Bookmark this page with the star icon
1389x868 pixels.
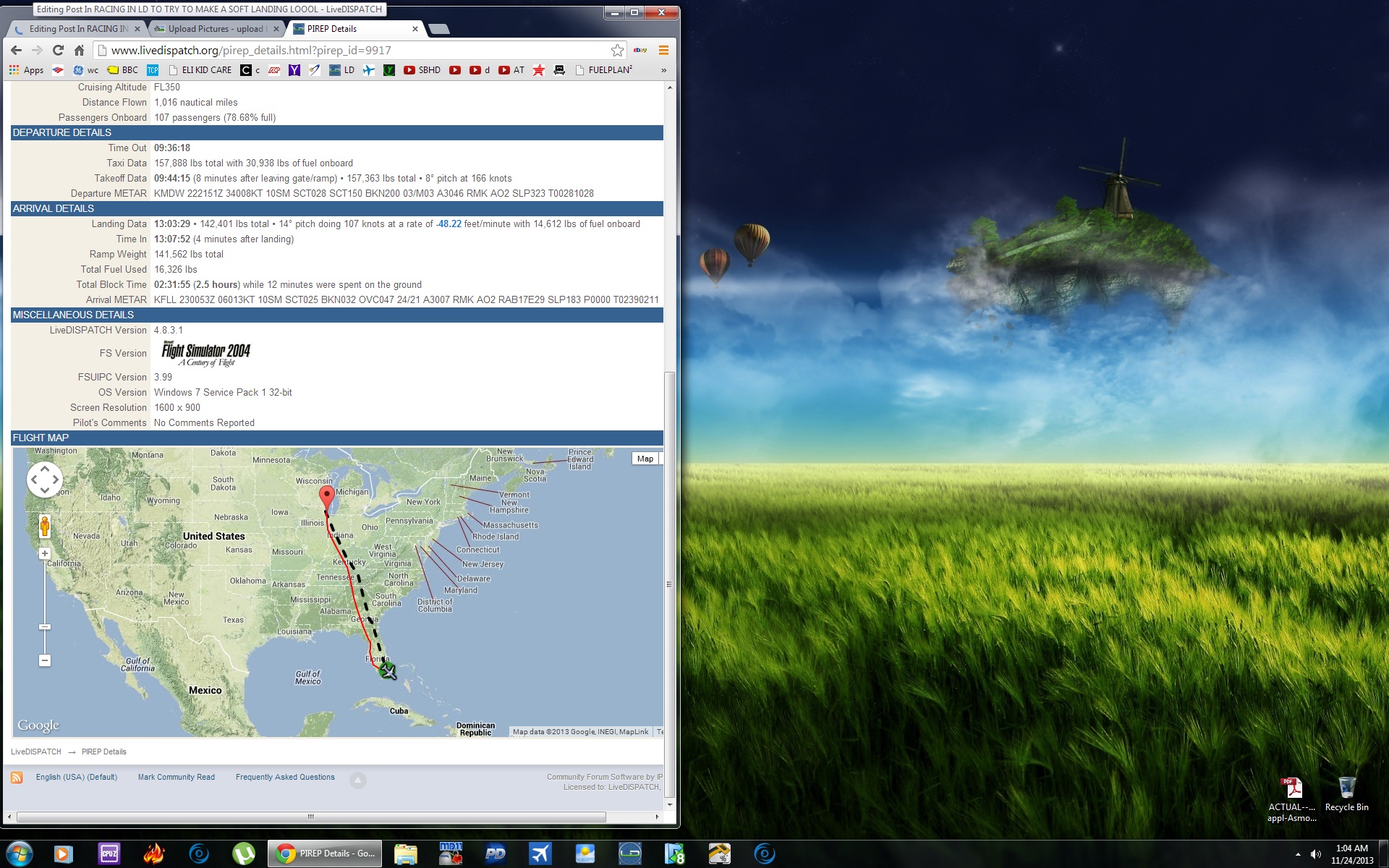pos(617,50)
